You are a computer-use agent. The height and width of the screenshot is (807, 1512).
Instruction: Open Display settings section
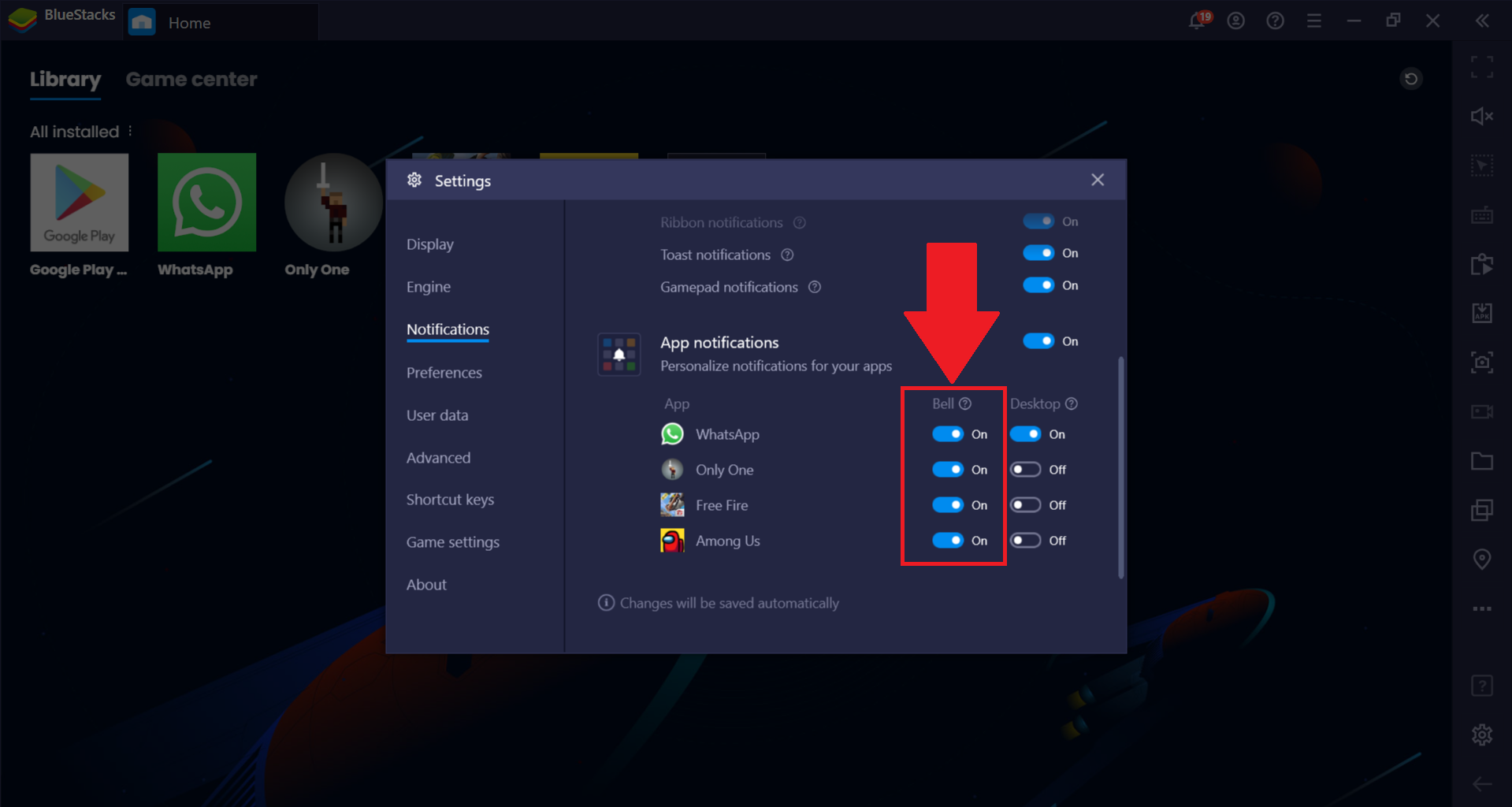pos(430,244)
